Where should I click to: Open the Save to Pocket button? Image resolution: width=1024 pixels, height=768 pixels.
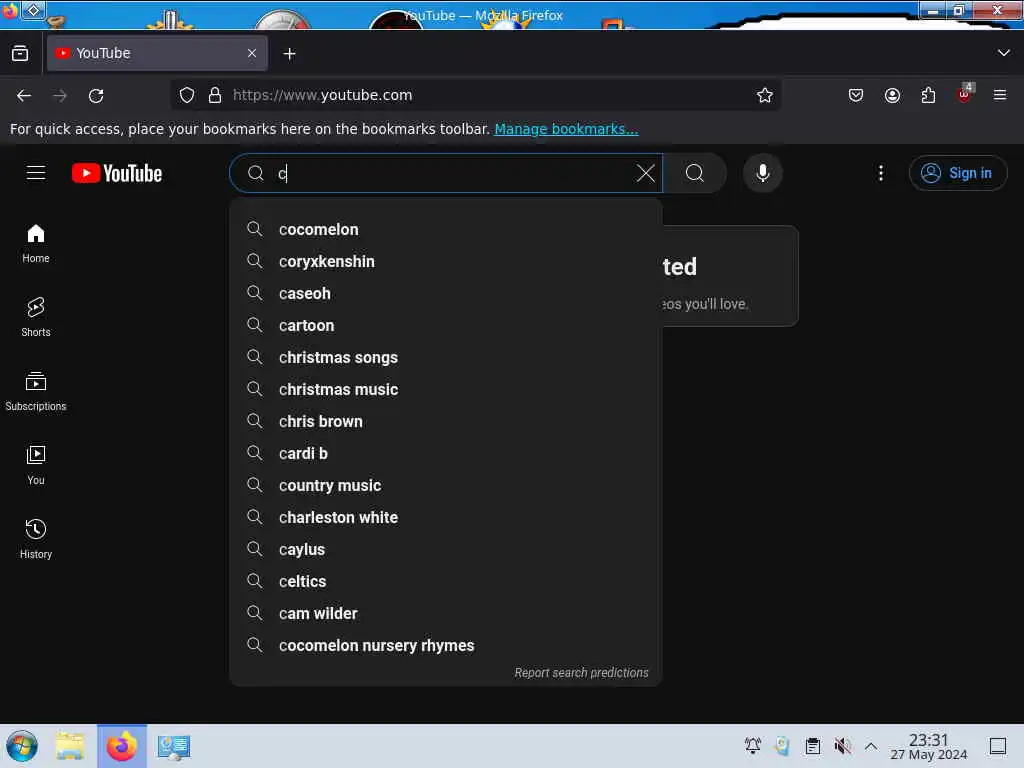(856, 95)
